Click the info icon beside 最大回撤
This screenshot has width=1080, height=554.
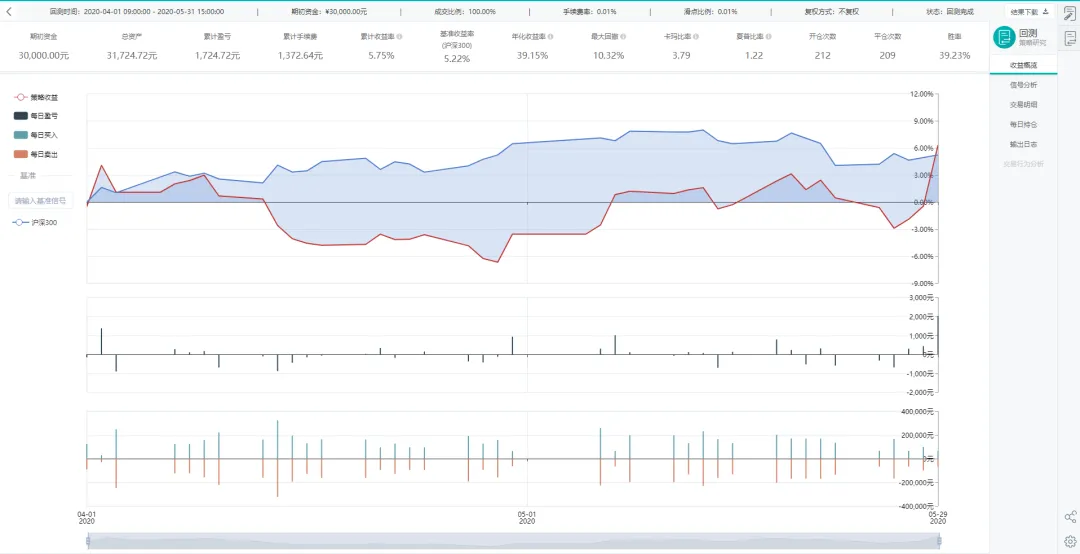624,37
